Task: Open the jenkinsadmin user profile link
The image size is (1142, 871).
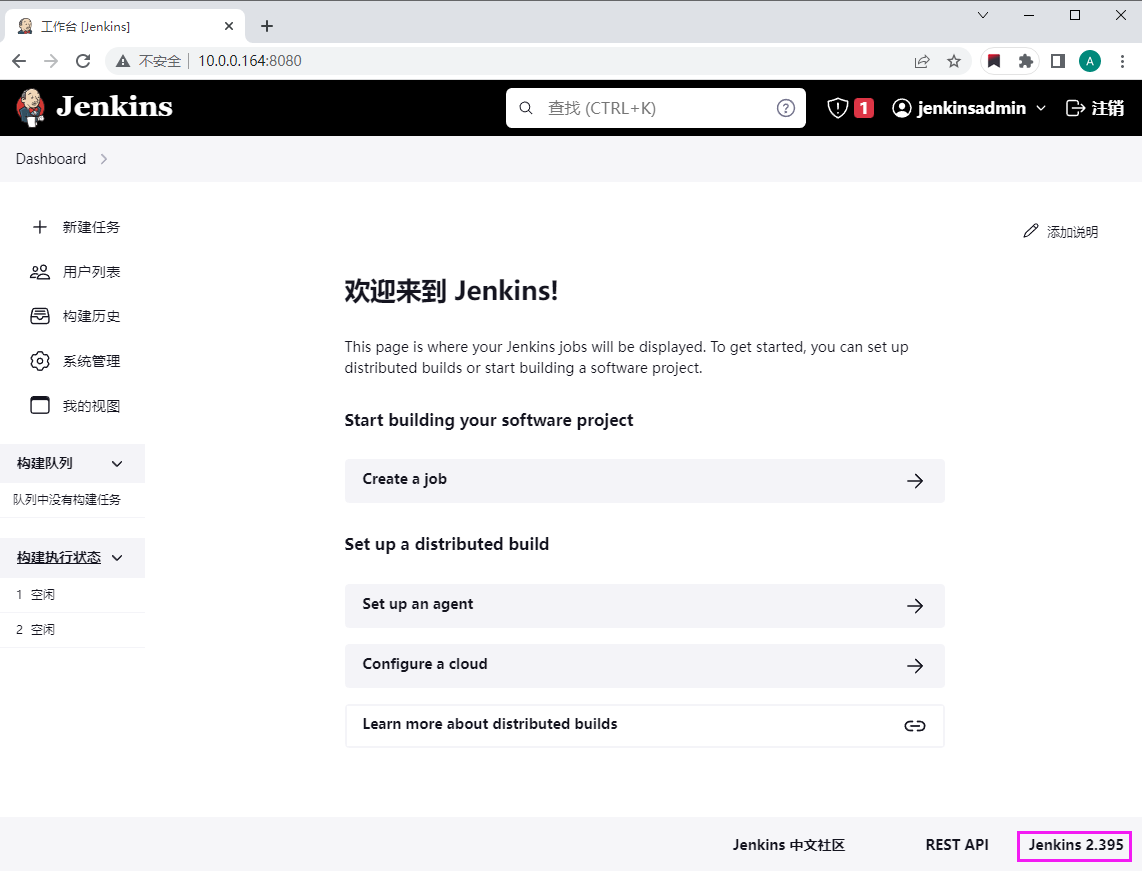Action: (959, 108)
